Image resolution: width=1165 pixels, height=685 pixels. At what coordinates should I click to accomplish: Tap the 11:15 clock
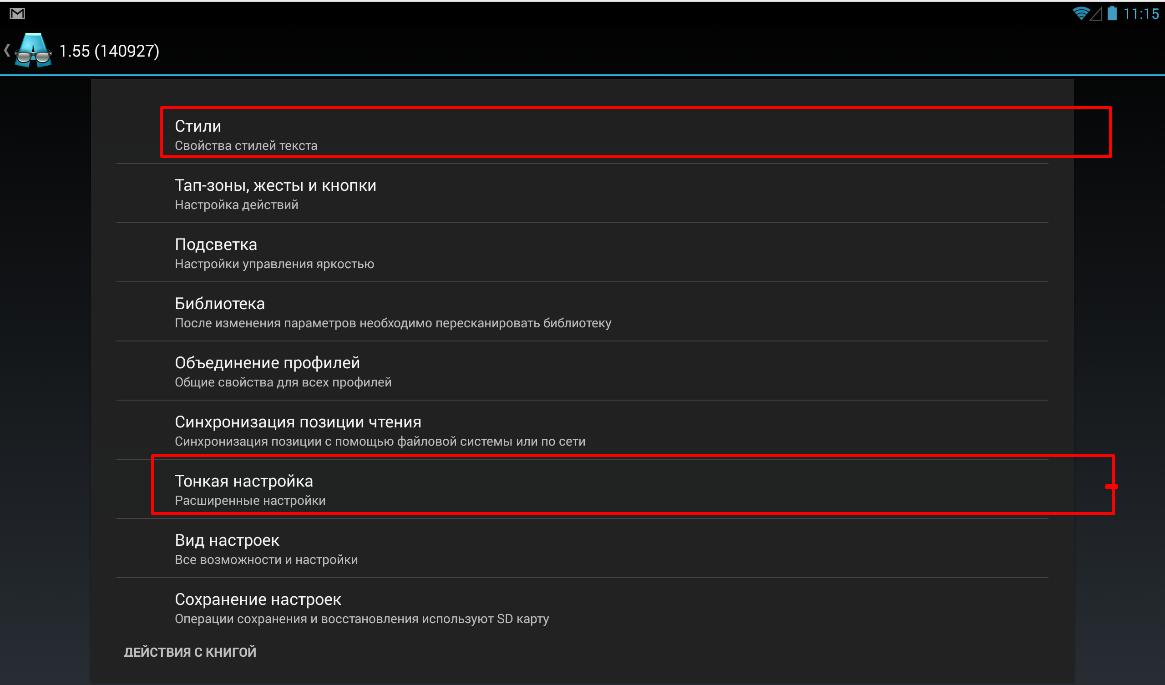point(1140,13)
